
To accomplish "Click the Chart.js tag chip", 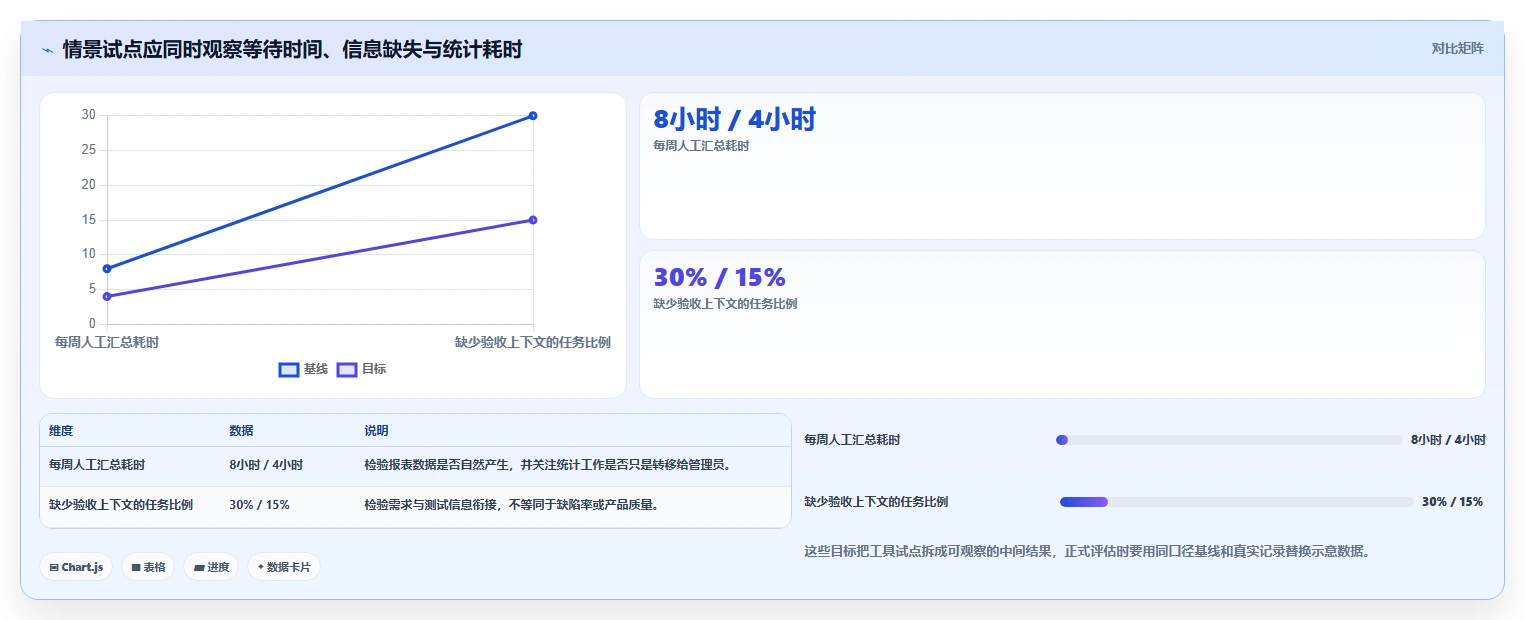I will tap(76, 567).
